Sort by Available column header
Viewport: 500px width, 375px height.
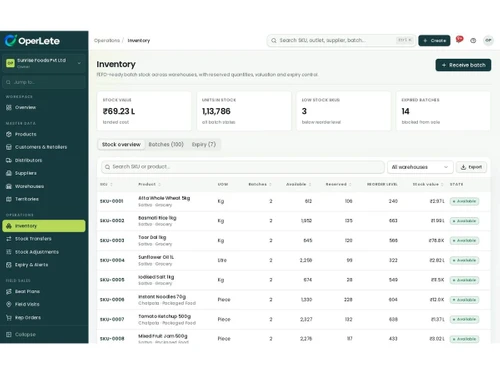[299, 184]
